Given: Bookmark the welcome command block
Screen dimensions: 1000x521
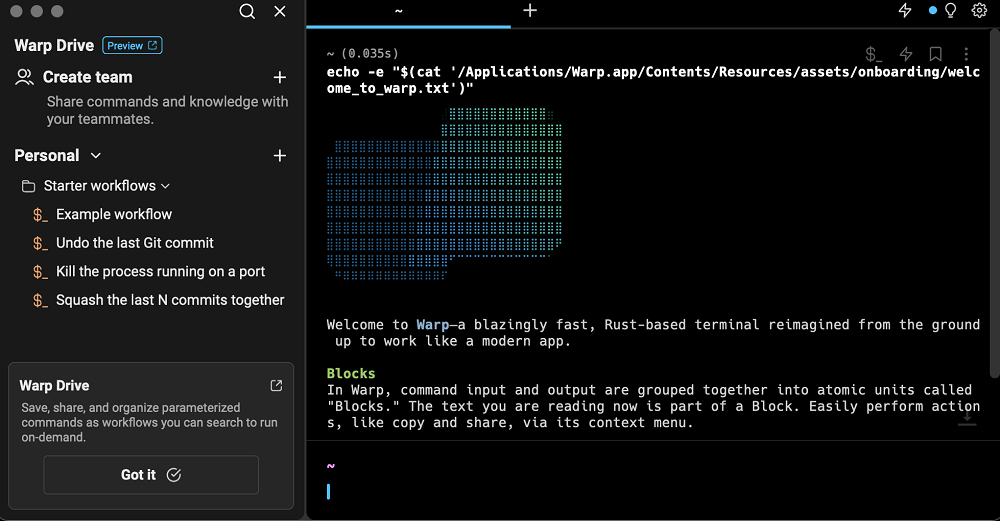Looking at the screenshot, I should pyautogui.click(x=936, y=54).
